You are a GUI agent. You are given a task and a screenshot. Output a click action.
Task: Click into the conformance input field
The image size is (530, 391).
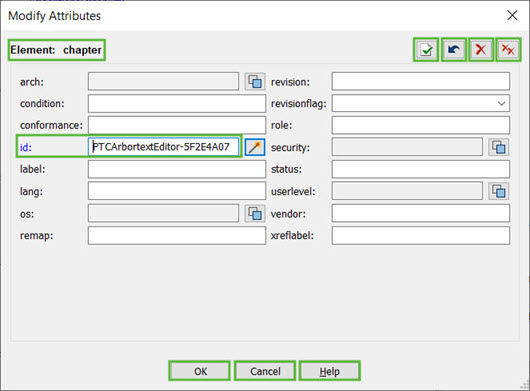click(x=177, y=125)
